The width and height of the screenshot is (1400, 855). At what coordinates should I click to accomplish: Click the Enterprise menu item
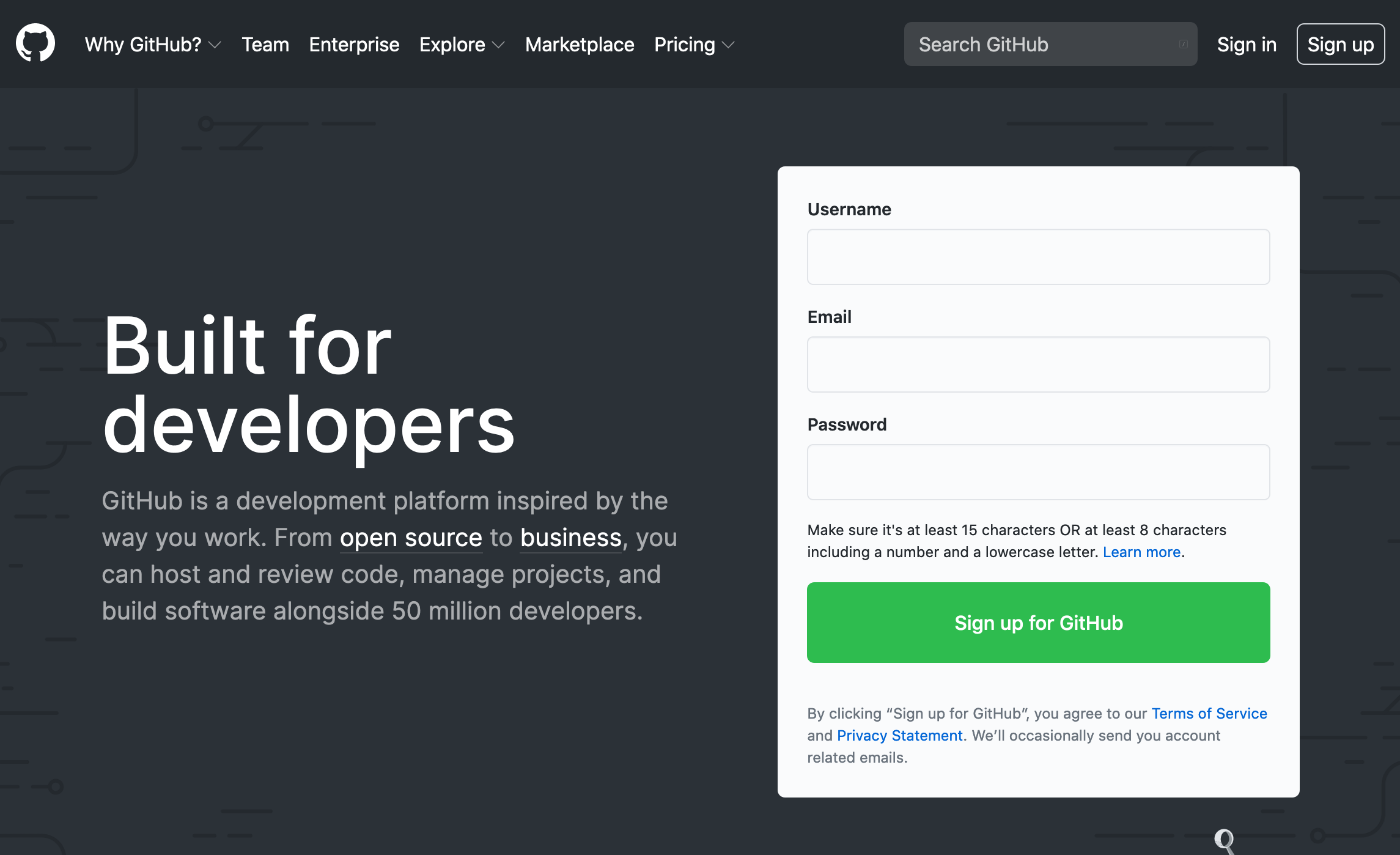click(x=354, y=43)
